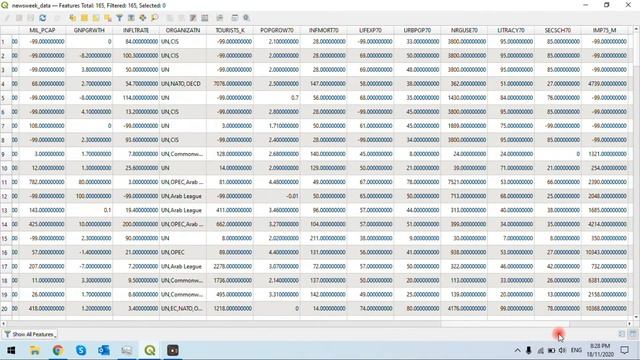Select row 4 by its row number
640x360 pixels.
click(5, 84)
